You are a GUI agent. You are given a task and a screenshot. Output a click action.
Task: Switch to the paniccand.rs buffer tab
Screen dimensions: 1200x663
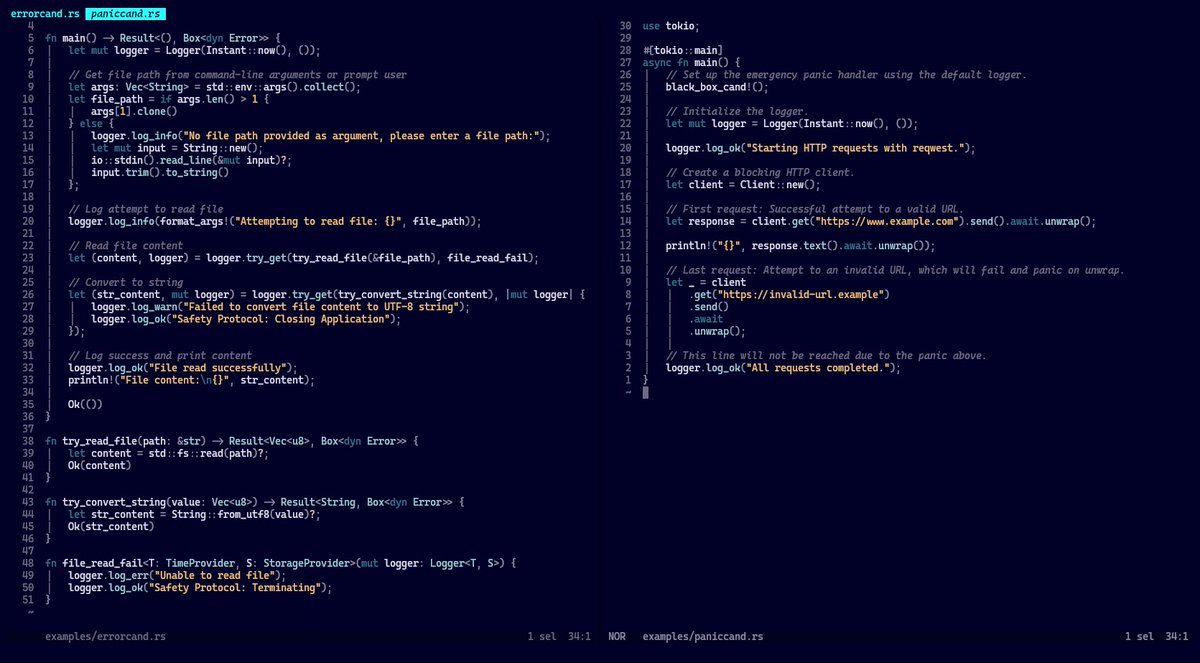pos(126,14)
